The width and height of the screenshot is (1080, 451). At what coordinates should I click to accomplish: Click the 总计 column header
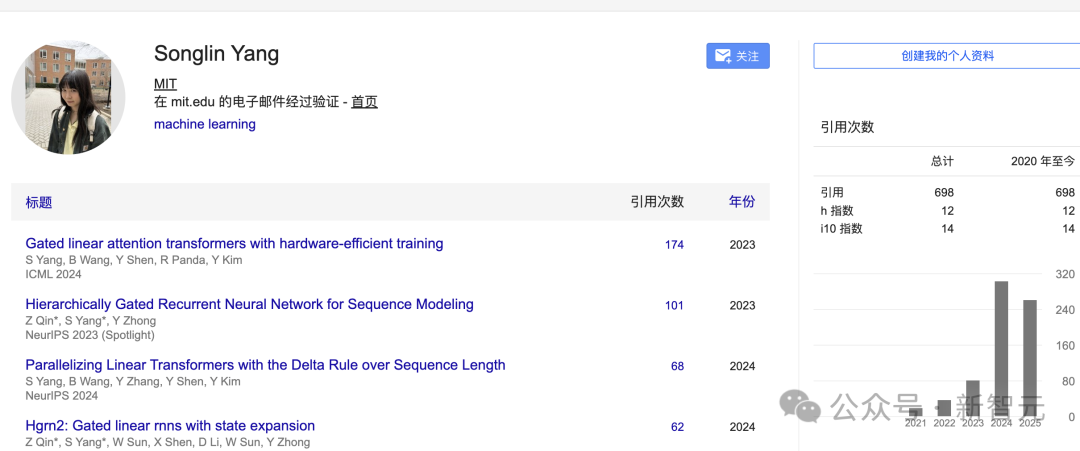(x=942, y=161)
